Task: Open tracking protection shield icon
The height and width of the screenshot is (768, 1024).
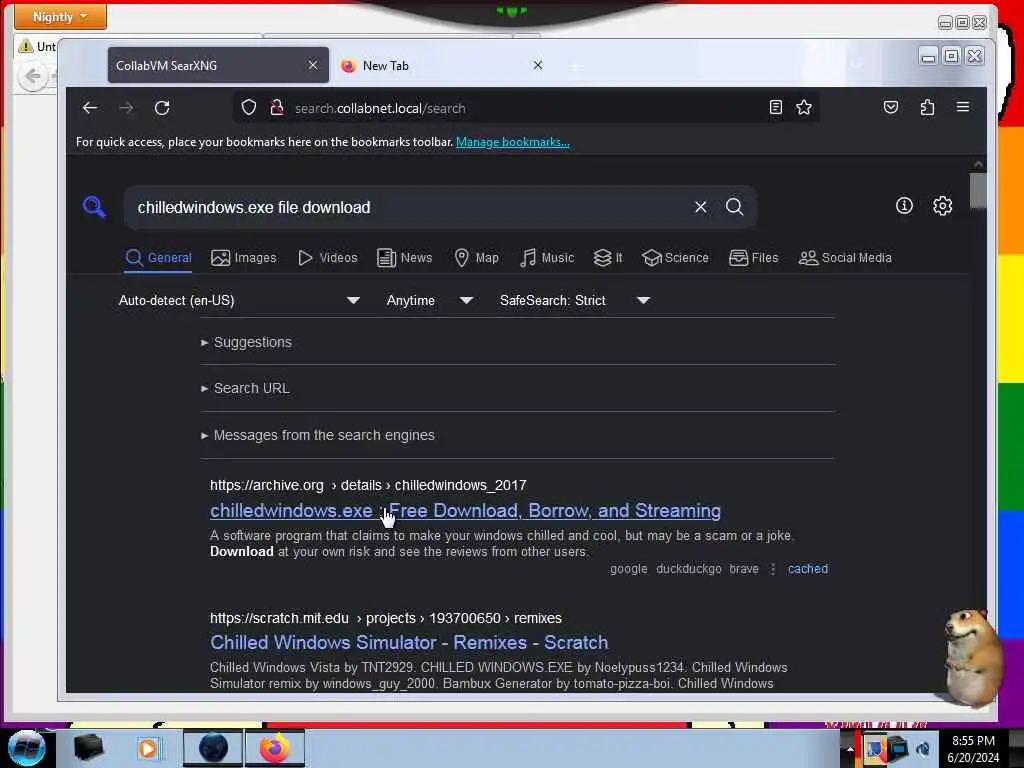Action: click(249, 108)
